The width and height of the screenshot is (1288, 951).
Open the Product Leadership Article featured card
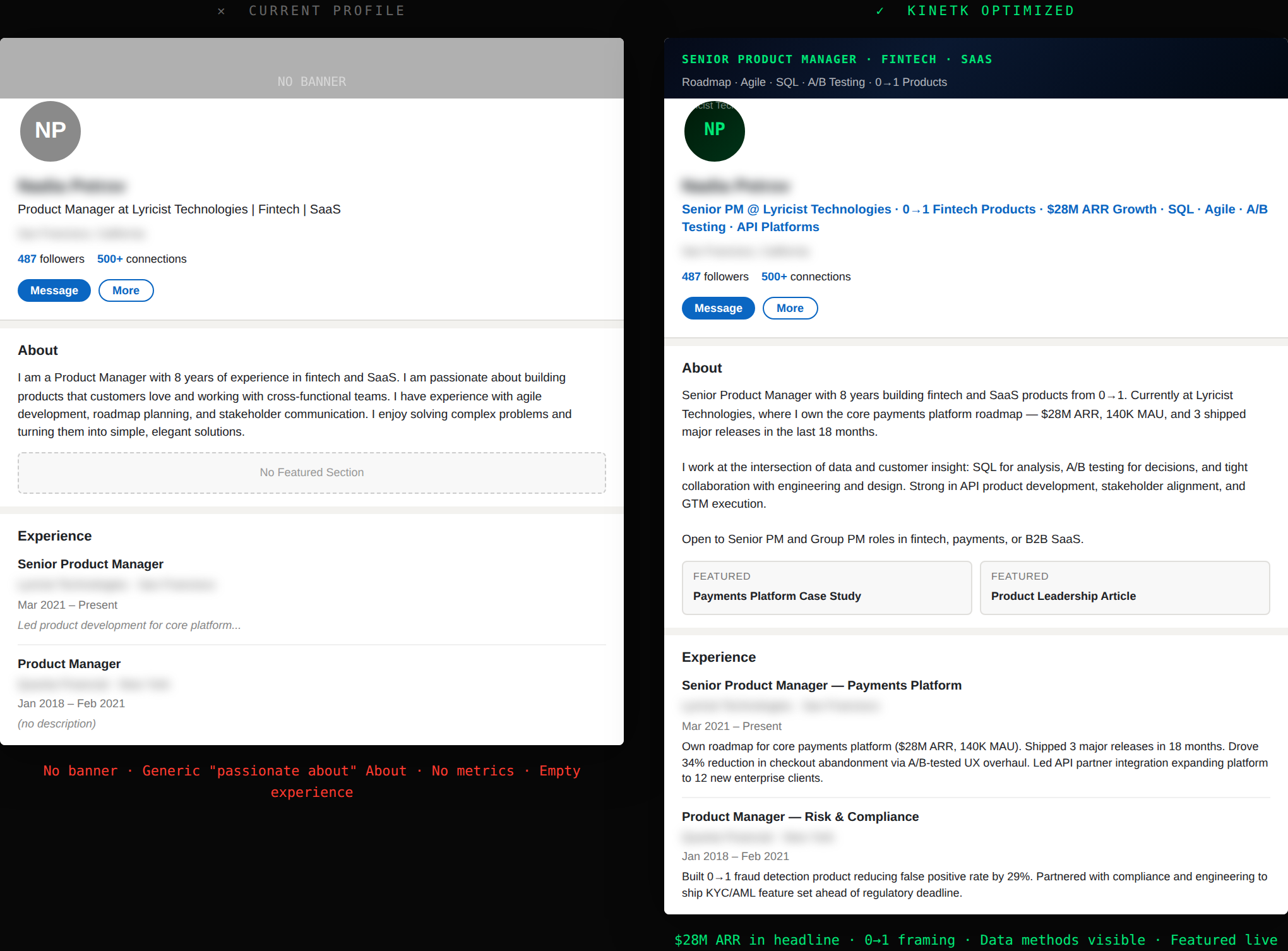tap(1124, 587)
